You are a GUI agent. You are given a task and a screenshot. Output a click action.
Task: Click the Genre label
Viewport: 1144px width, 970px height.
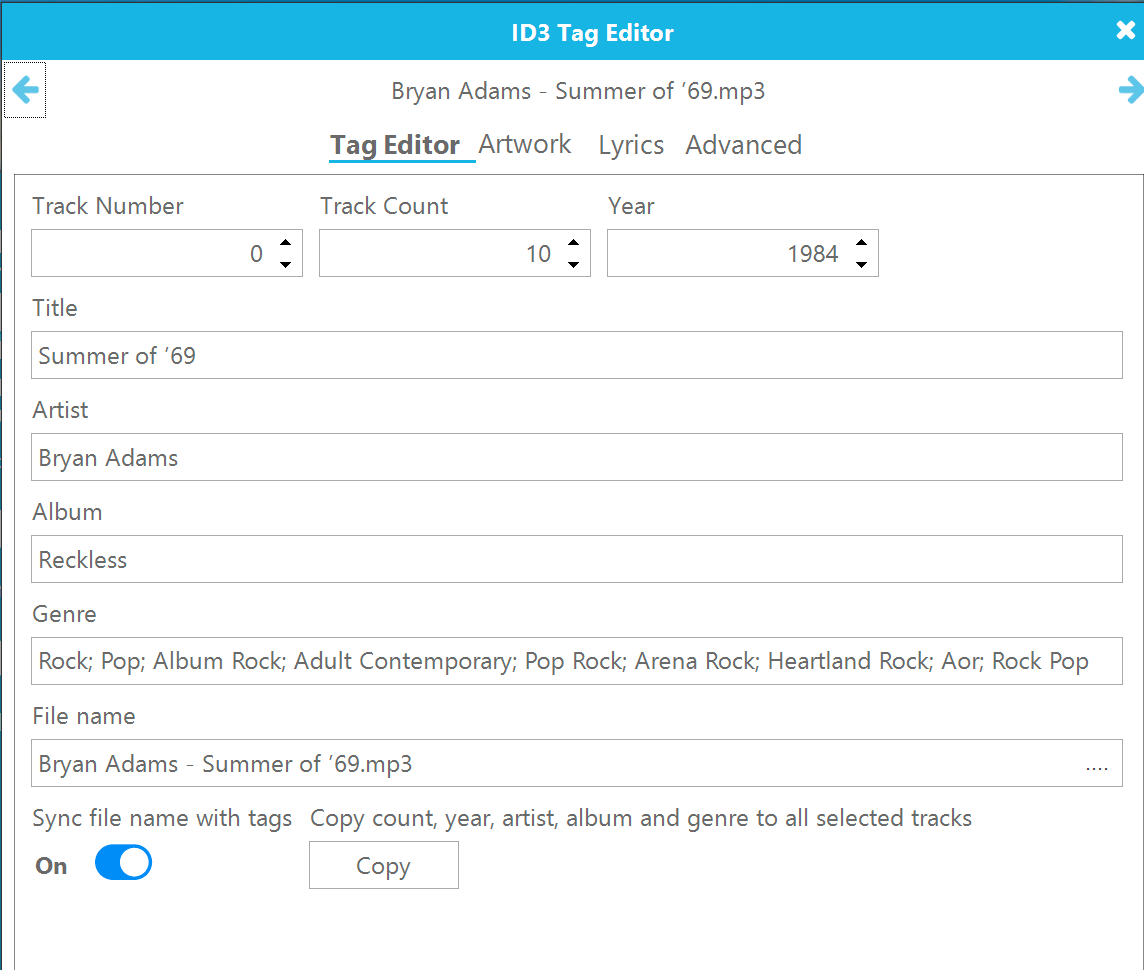(64, 614)
